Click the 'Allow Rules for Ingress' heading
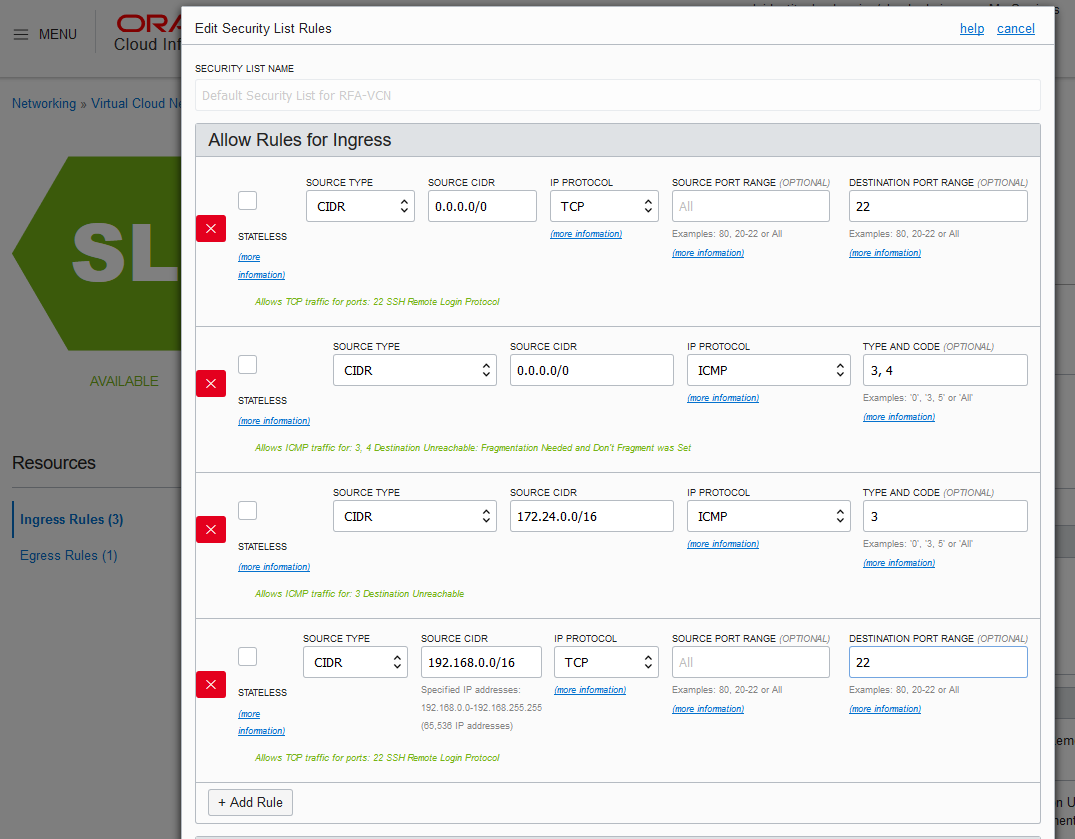 point(300,140)
